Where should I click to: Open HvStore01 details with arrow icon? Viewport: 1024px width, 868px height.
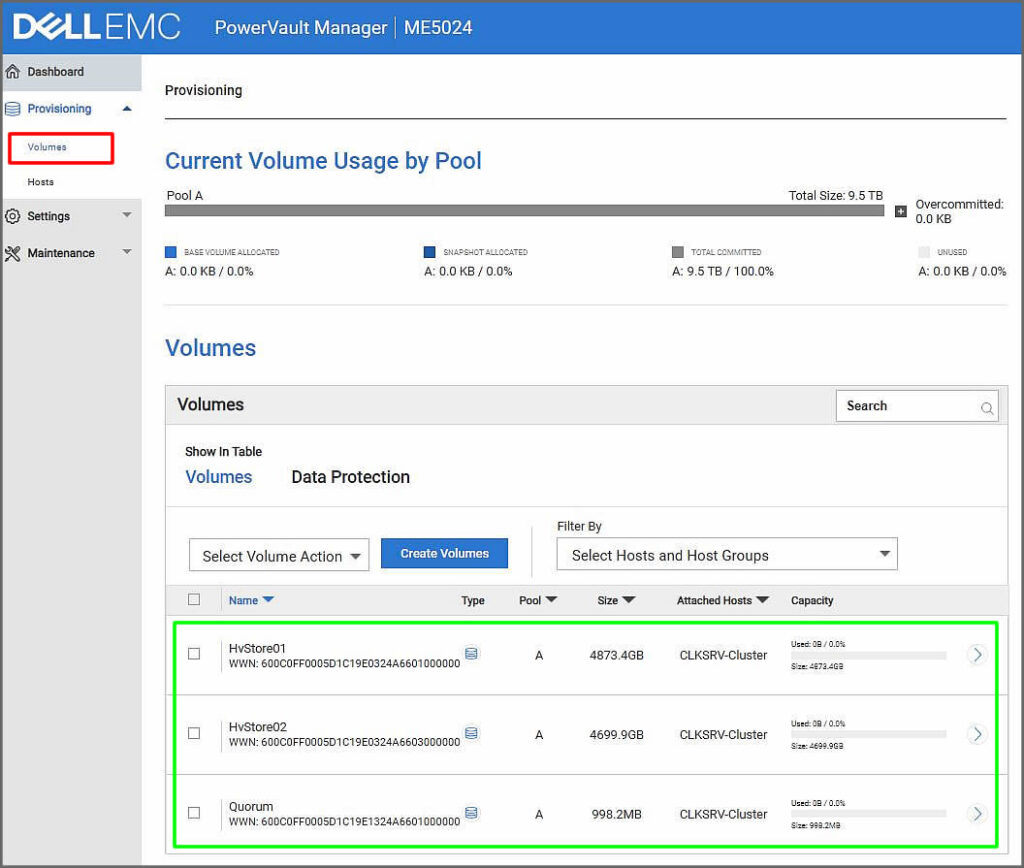pos(977,654)
